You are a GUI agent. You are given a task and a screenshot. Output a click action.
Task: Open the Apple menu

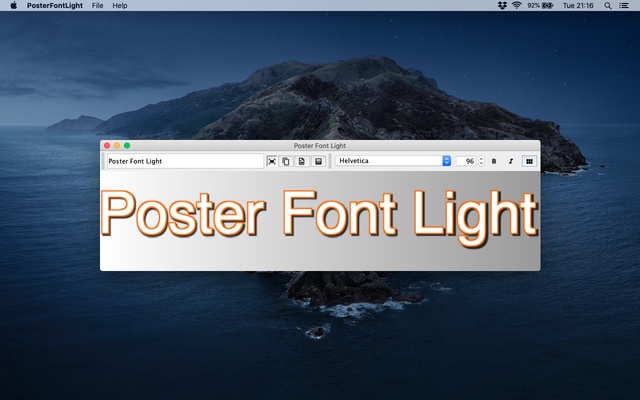(13, 5)
